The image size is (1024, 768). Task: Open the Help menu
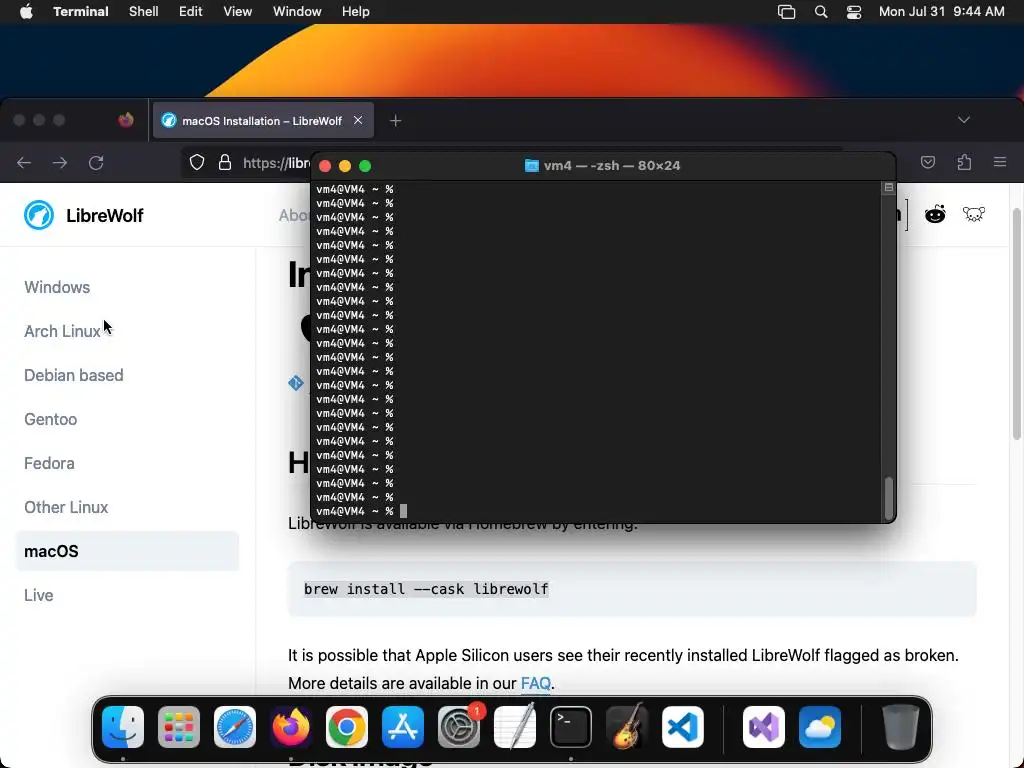click(x=356, y=12)
